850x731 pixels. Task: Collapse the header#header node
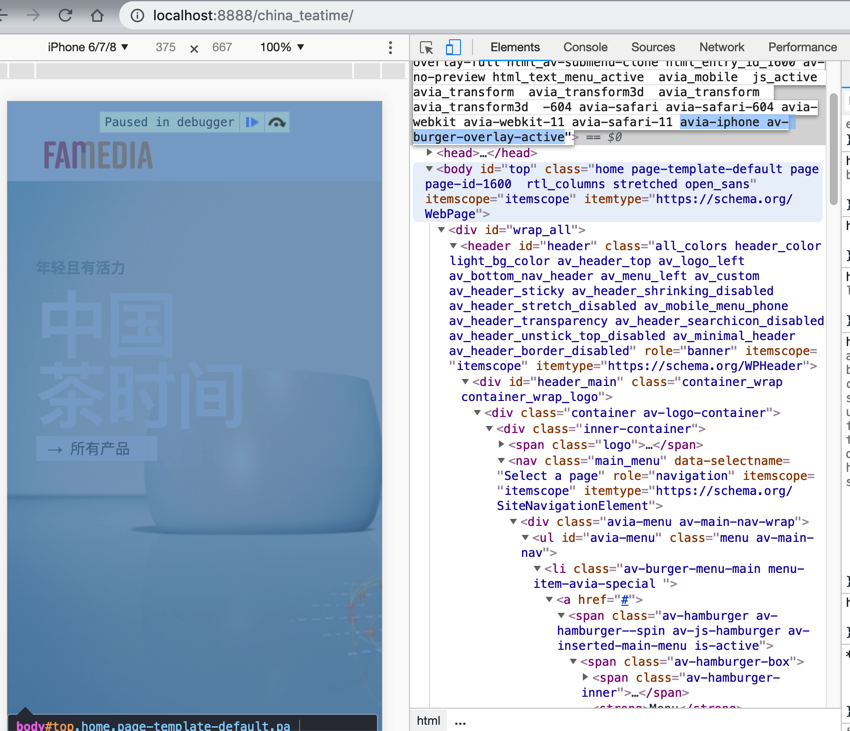453,246
